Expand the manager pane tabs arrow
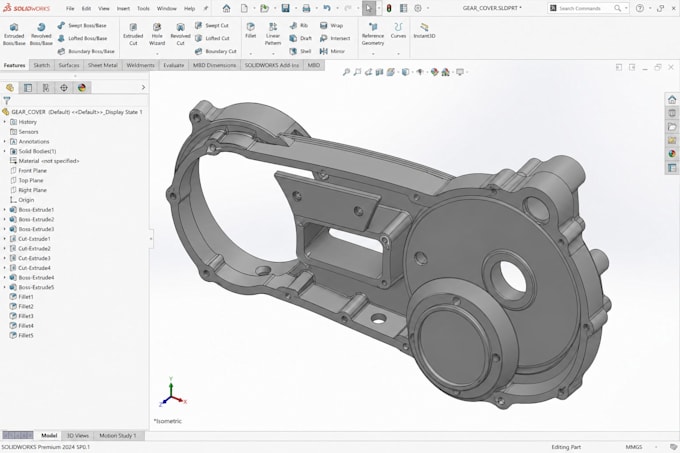This screenshot has width=680, height=453. coord(144,88)
